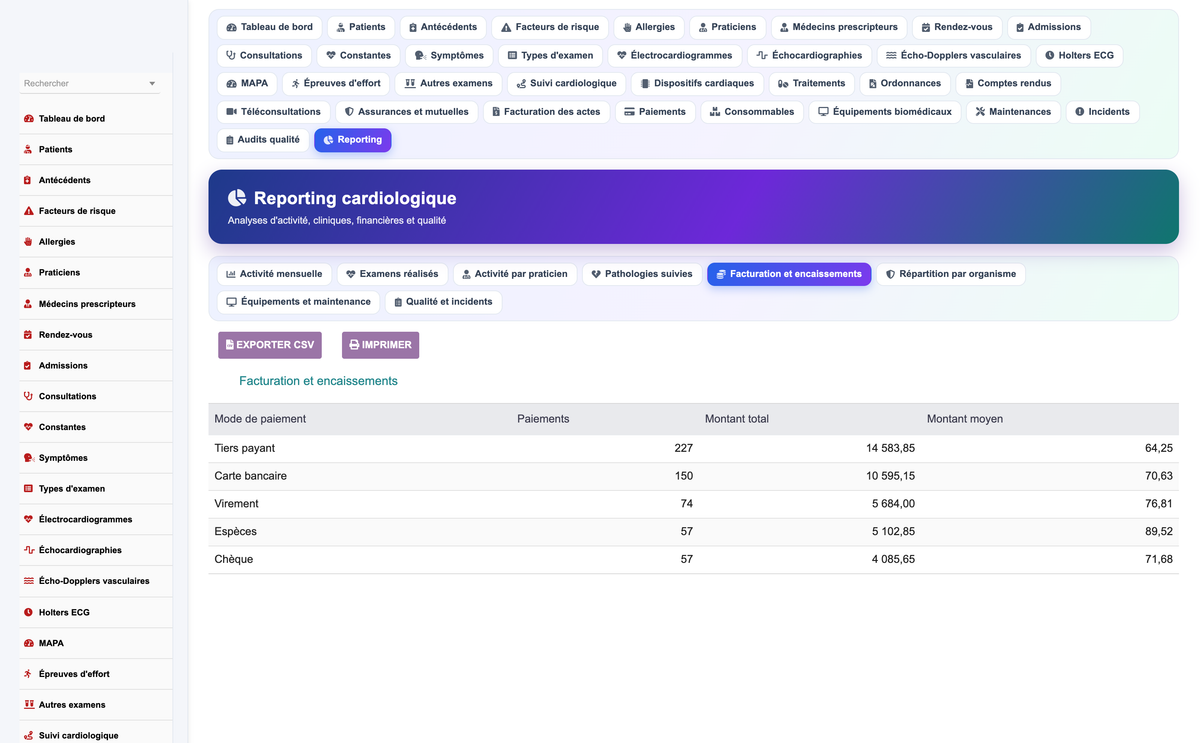Open the Paiements top tab
Screen dimensions: 1200x743
coord(655,111)
